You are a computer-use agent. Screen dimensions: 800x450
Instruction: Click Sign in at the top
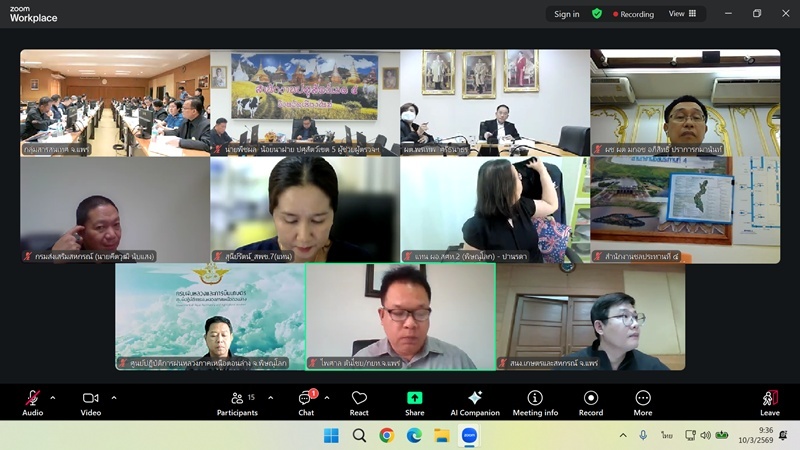567,14
